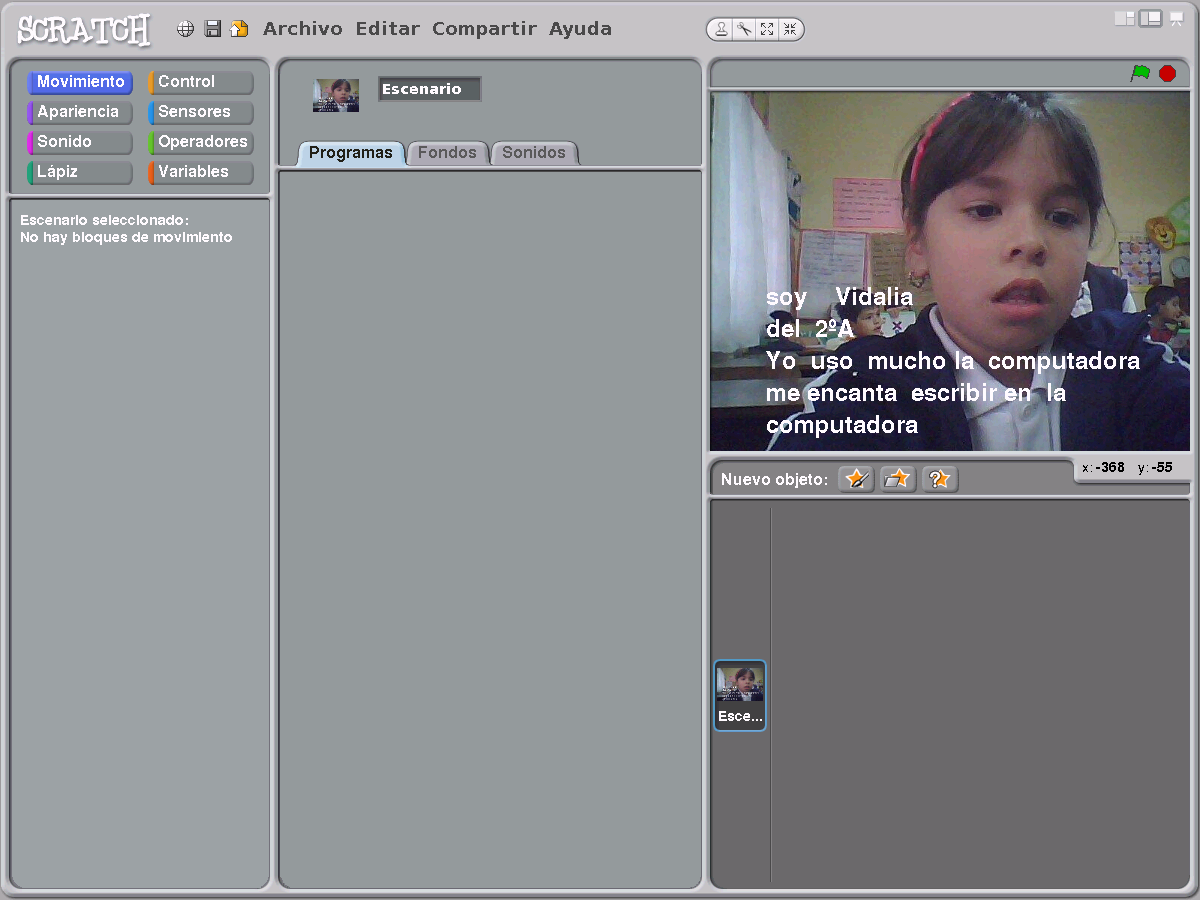Switch to the Fondos tab
Image resolution: width=1200 pixels, height=900 pixels.
pyautogui.click(x=447, y=153)
